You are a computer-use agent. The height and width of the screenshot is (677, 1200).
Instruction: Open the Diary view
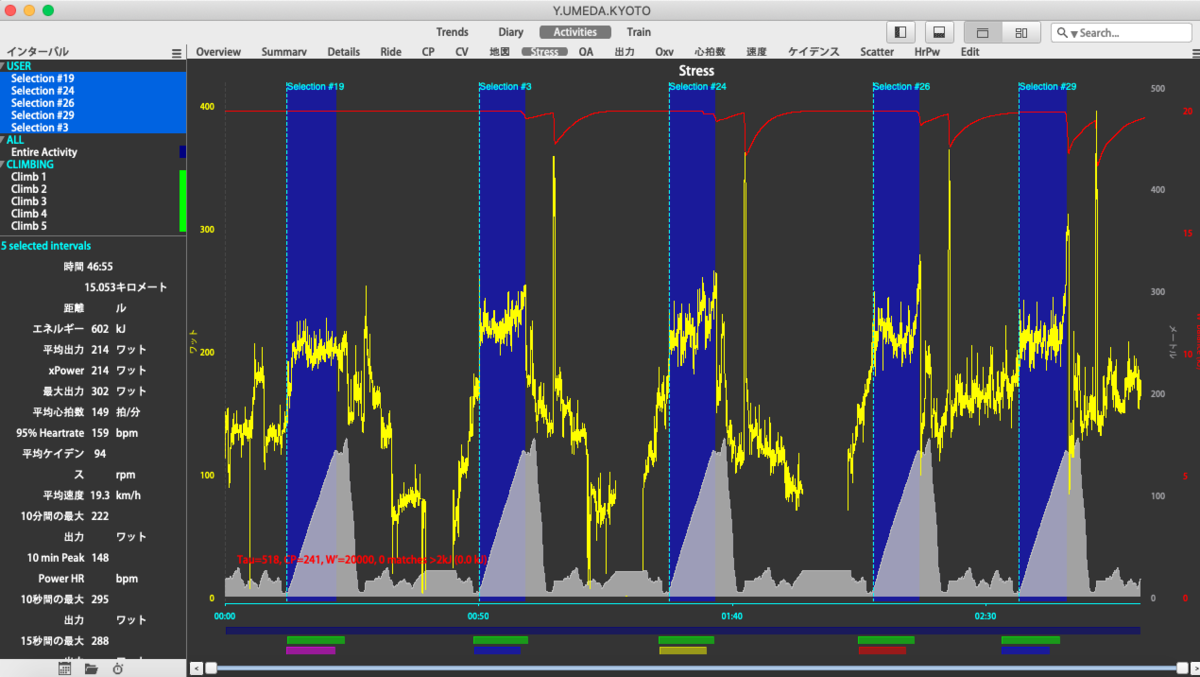(511, 32)
